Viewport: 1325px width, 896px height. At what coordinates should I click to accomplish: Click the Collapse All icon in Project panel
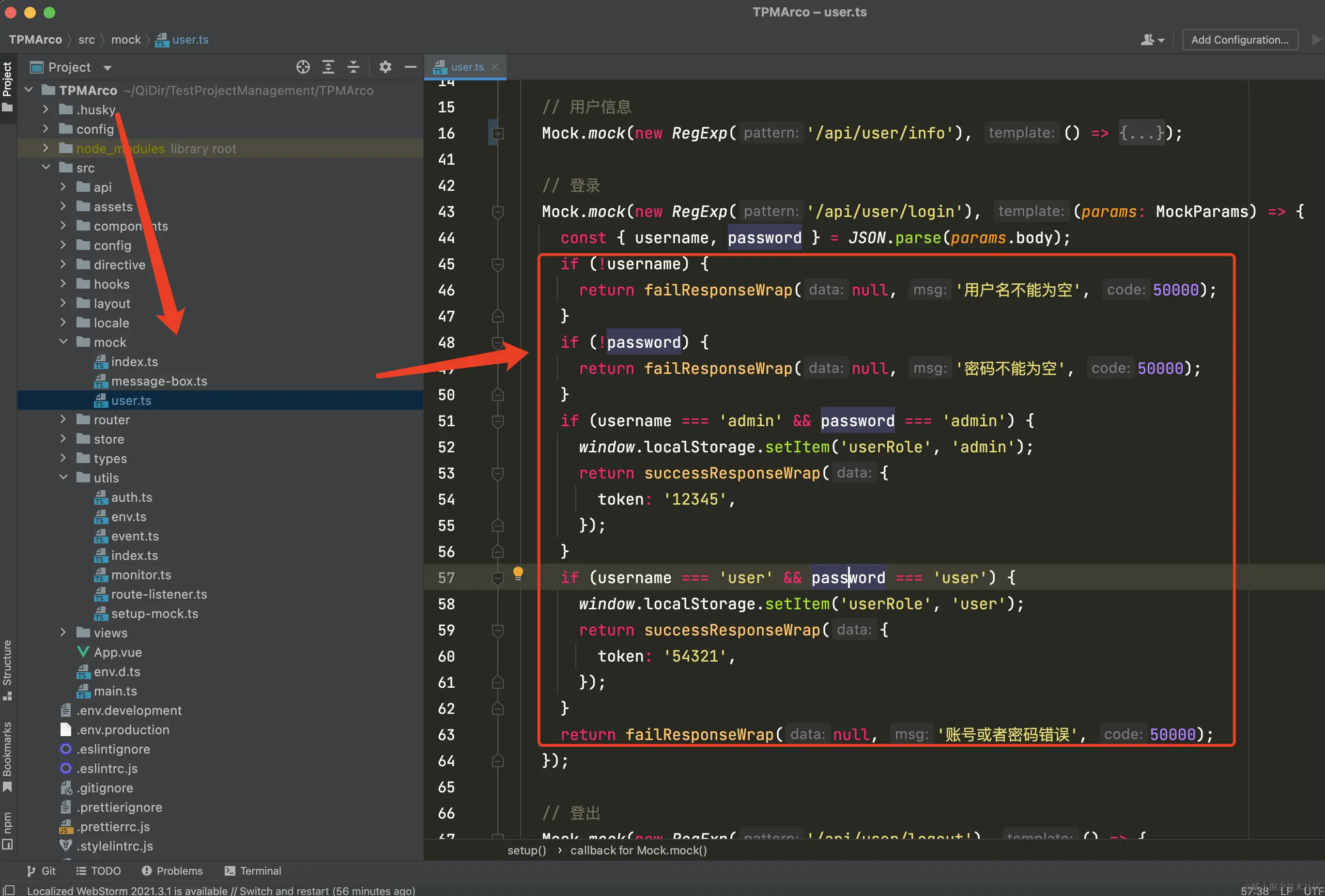[x=354, y=67]
